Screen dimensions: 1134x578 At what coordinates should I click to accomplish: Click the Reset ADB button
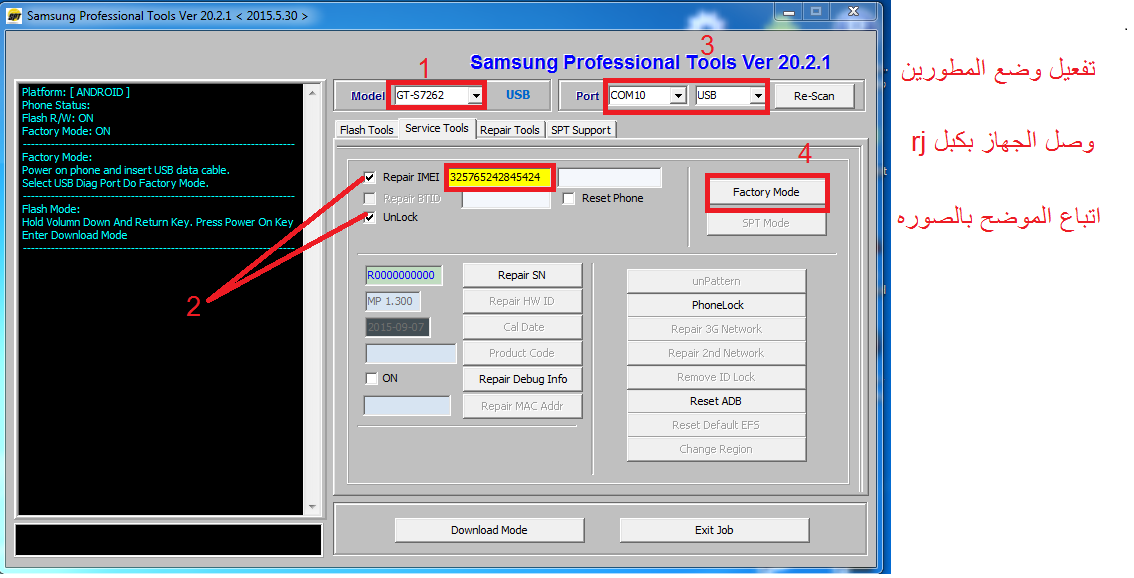pos(717,401)
